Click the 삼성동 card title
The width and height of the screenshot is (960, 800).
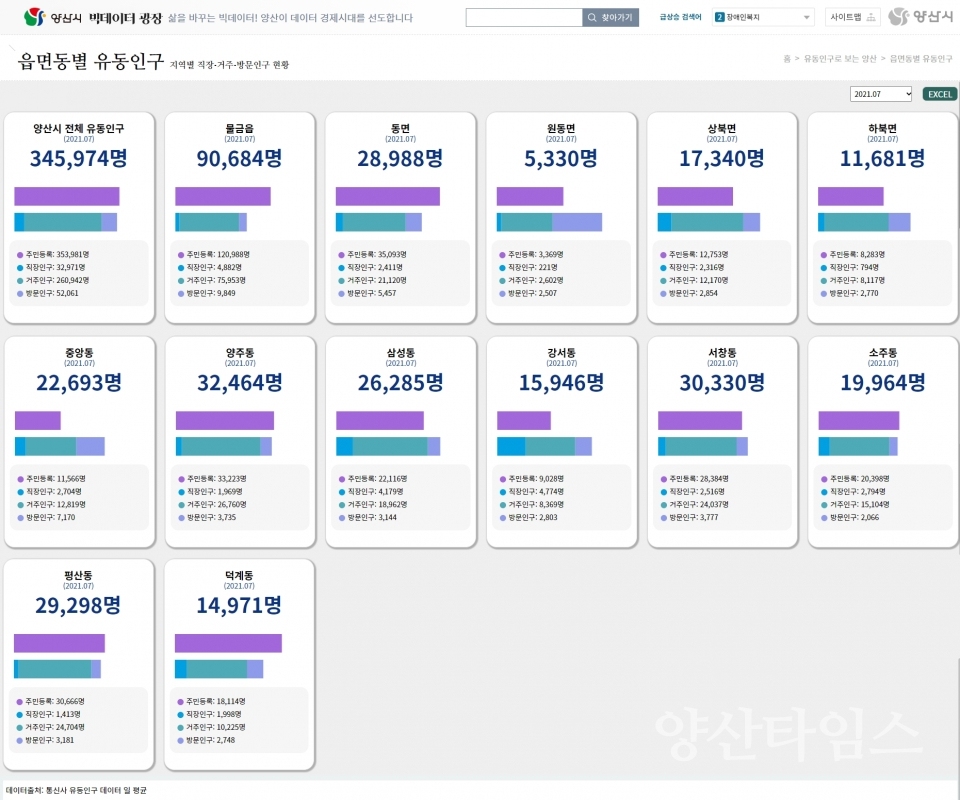tap(401, 353)
